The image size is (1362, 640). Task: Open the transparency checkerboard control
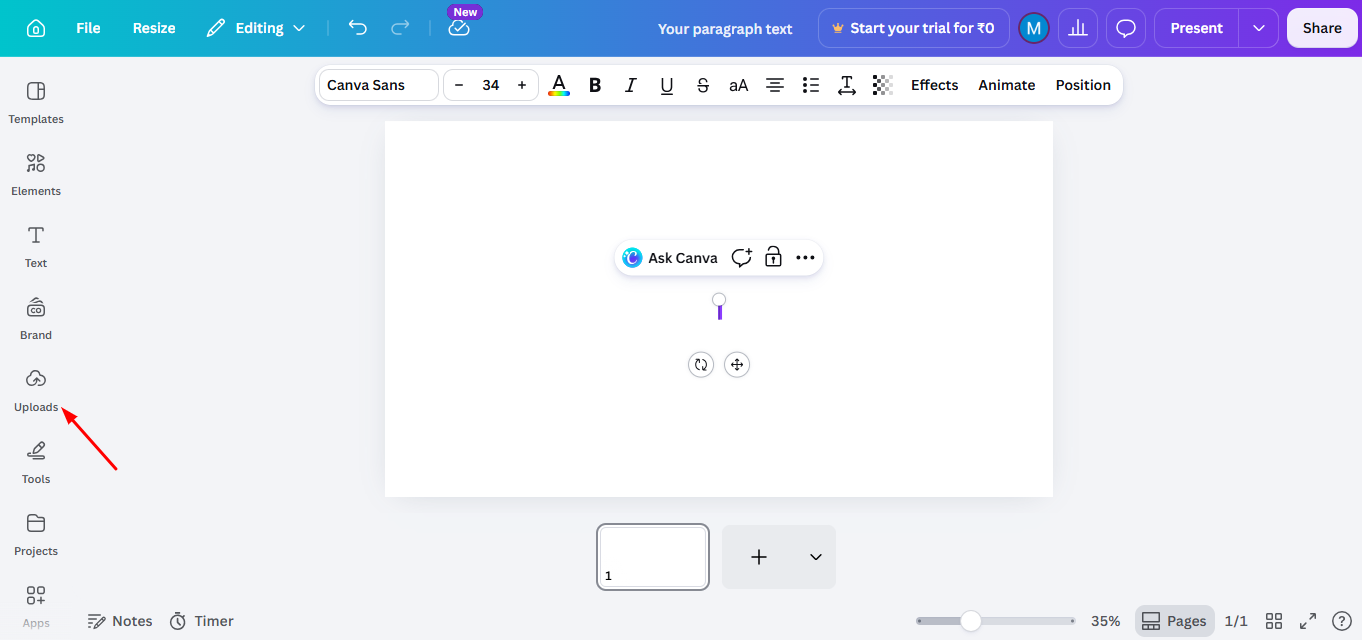[x=883, y=85]
